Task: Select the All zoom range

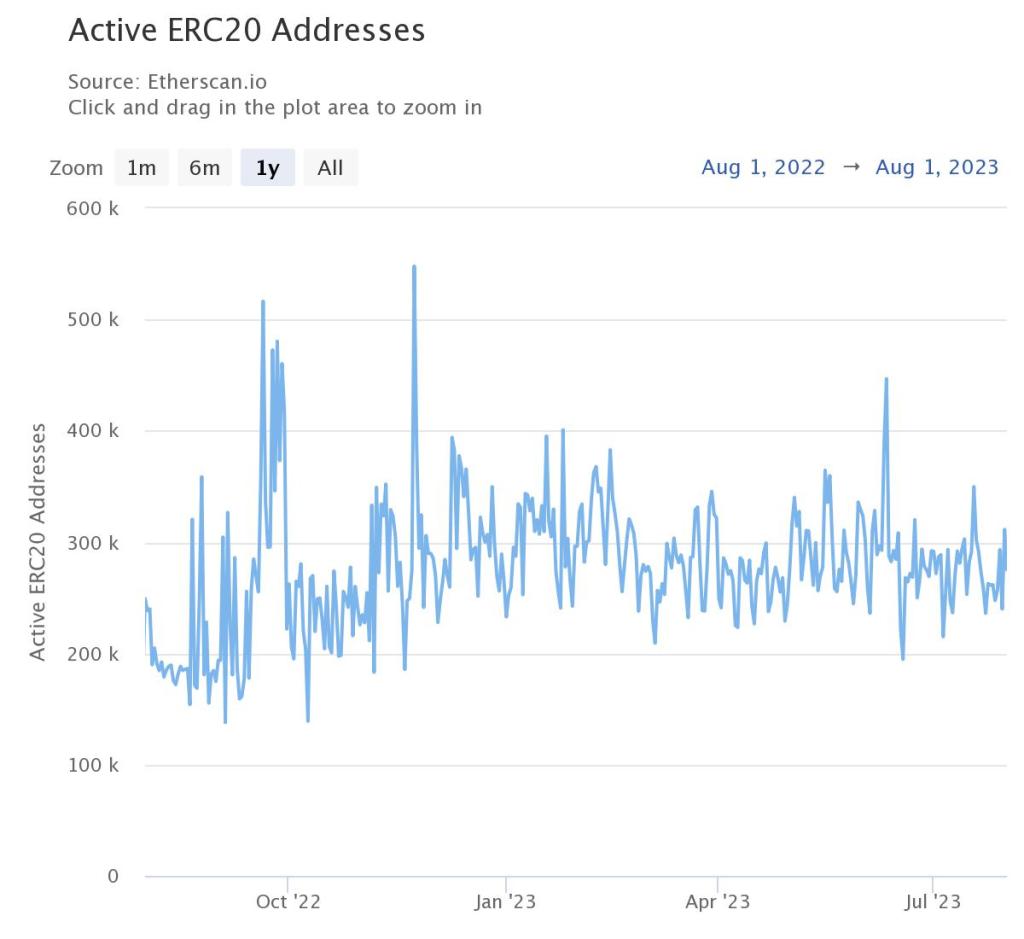Action: point(330,167)
